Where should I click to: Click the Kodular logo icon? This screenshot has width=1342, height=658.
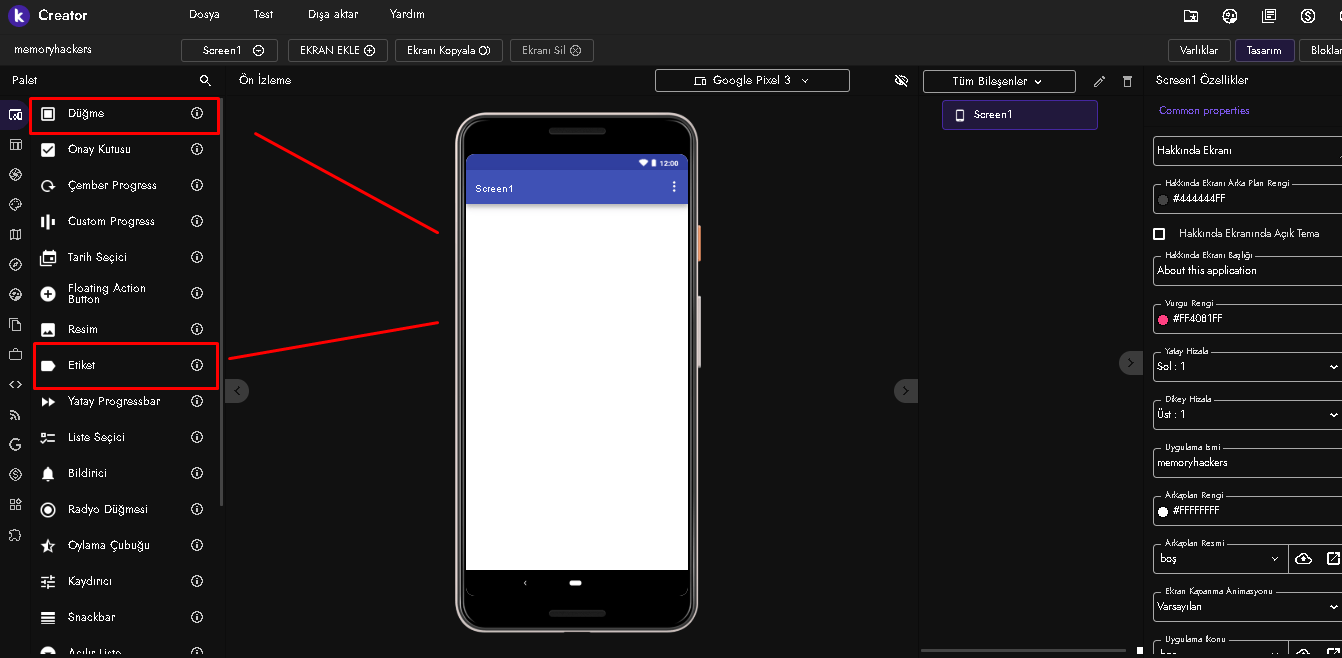coord(18,15)
